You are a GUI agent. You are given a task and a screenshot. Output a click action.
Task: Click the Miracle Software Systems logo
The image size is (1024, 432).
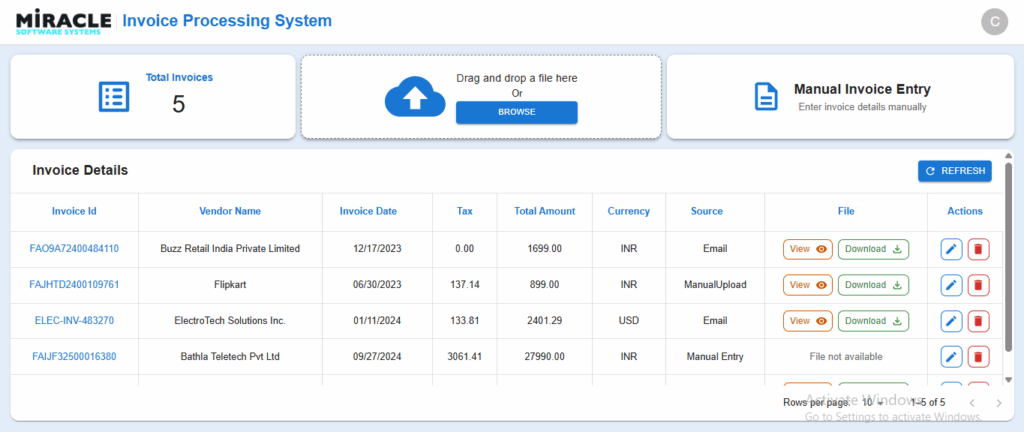pos(63,22)
